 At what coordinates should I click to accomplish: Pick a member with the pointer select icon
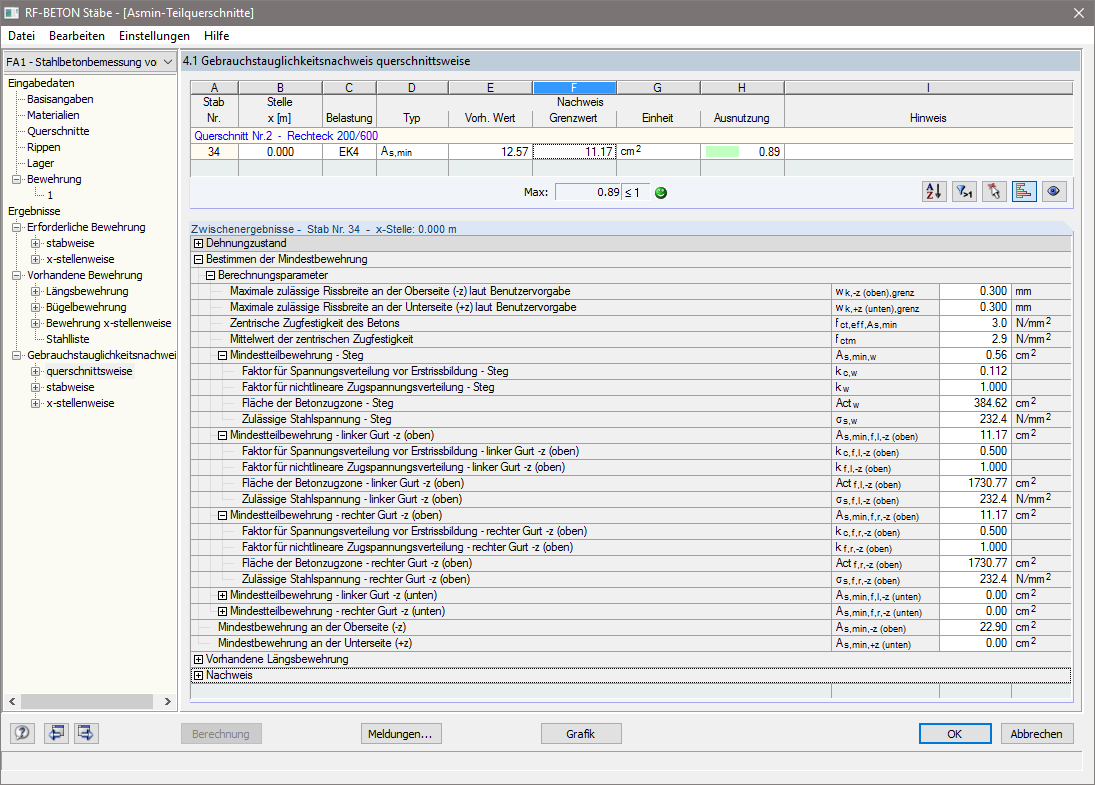pyautogui.click(x=994, y=191)
